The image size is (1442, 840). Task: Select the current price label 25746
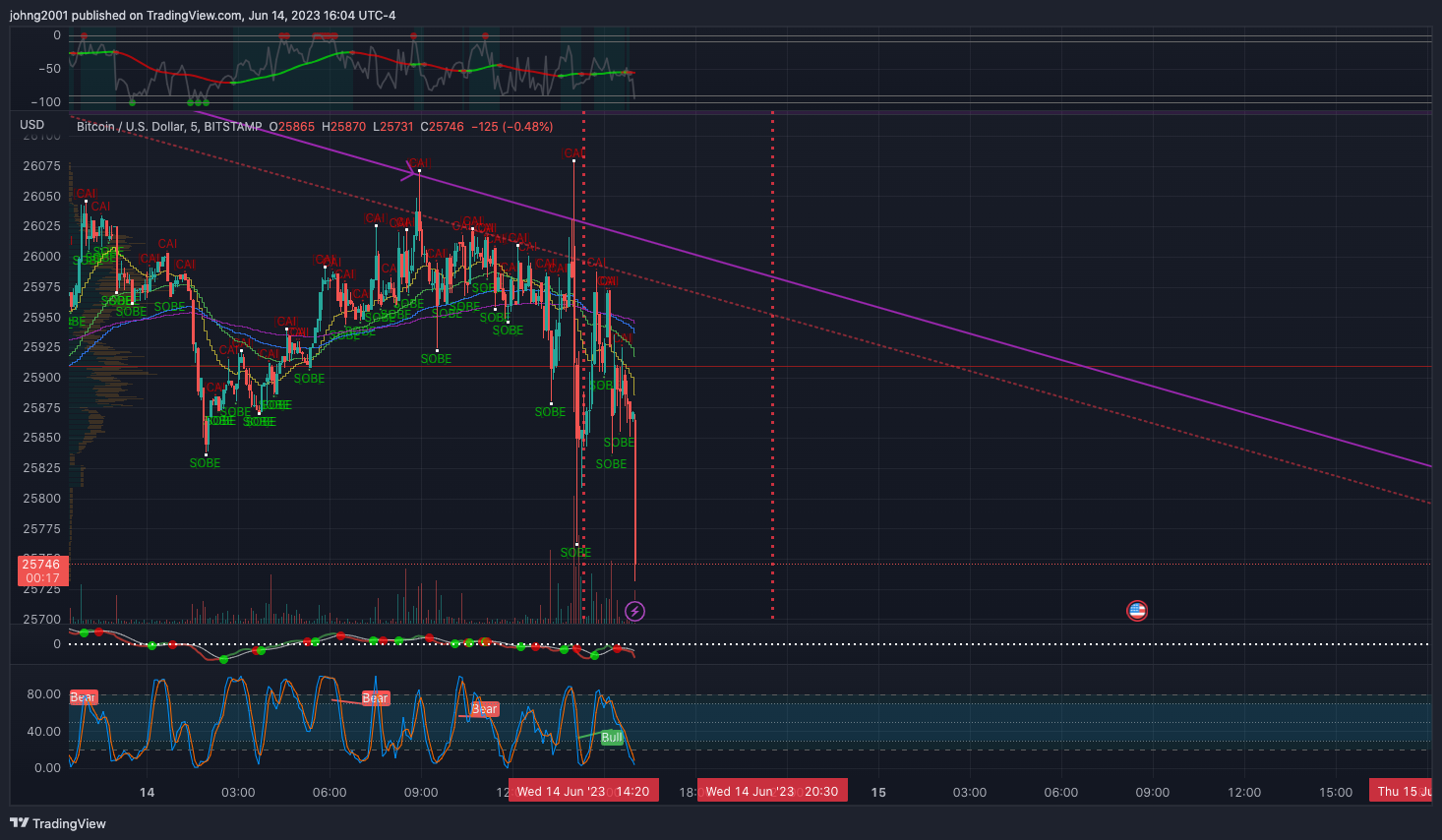coord(42,565)
